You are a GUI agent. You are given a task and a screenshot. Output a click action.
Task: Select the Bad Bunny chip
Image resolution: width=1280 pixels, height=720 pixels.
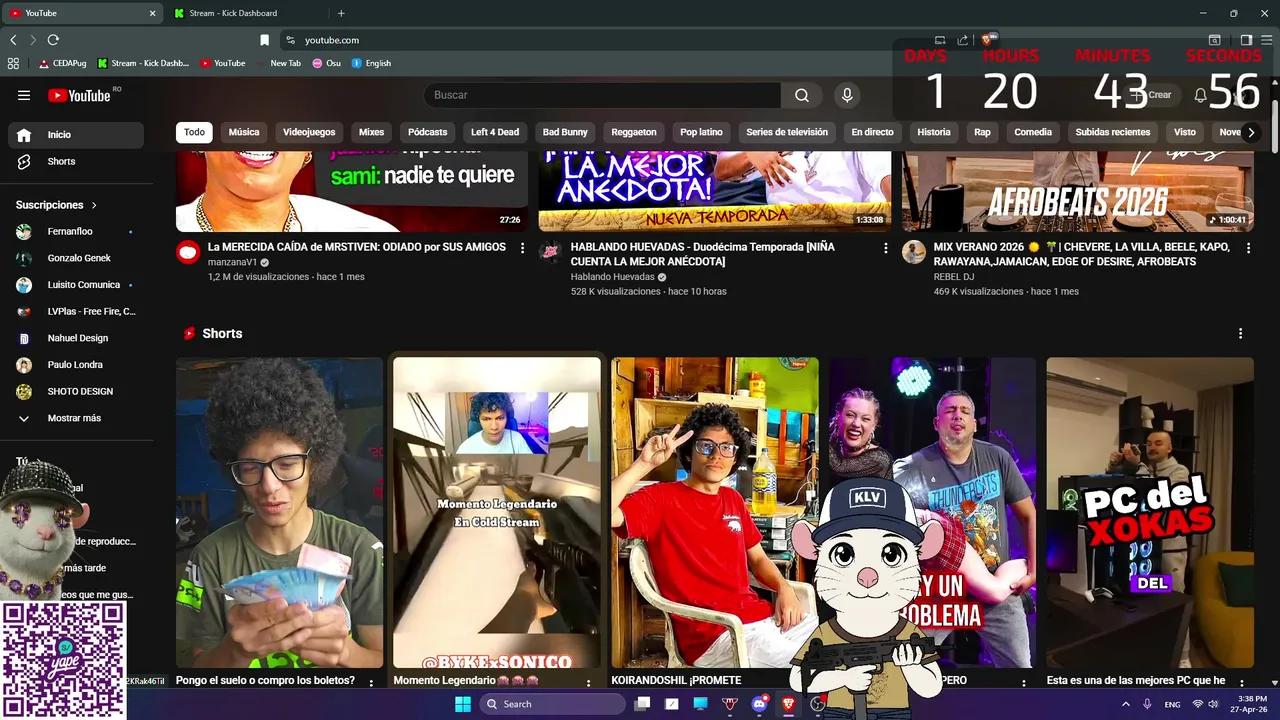coord(565,132)
